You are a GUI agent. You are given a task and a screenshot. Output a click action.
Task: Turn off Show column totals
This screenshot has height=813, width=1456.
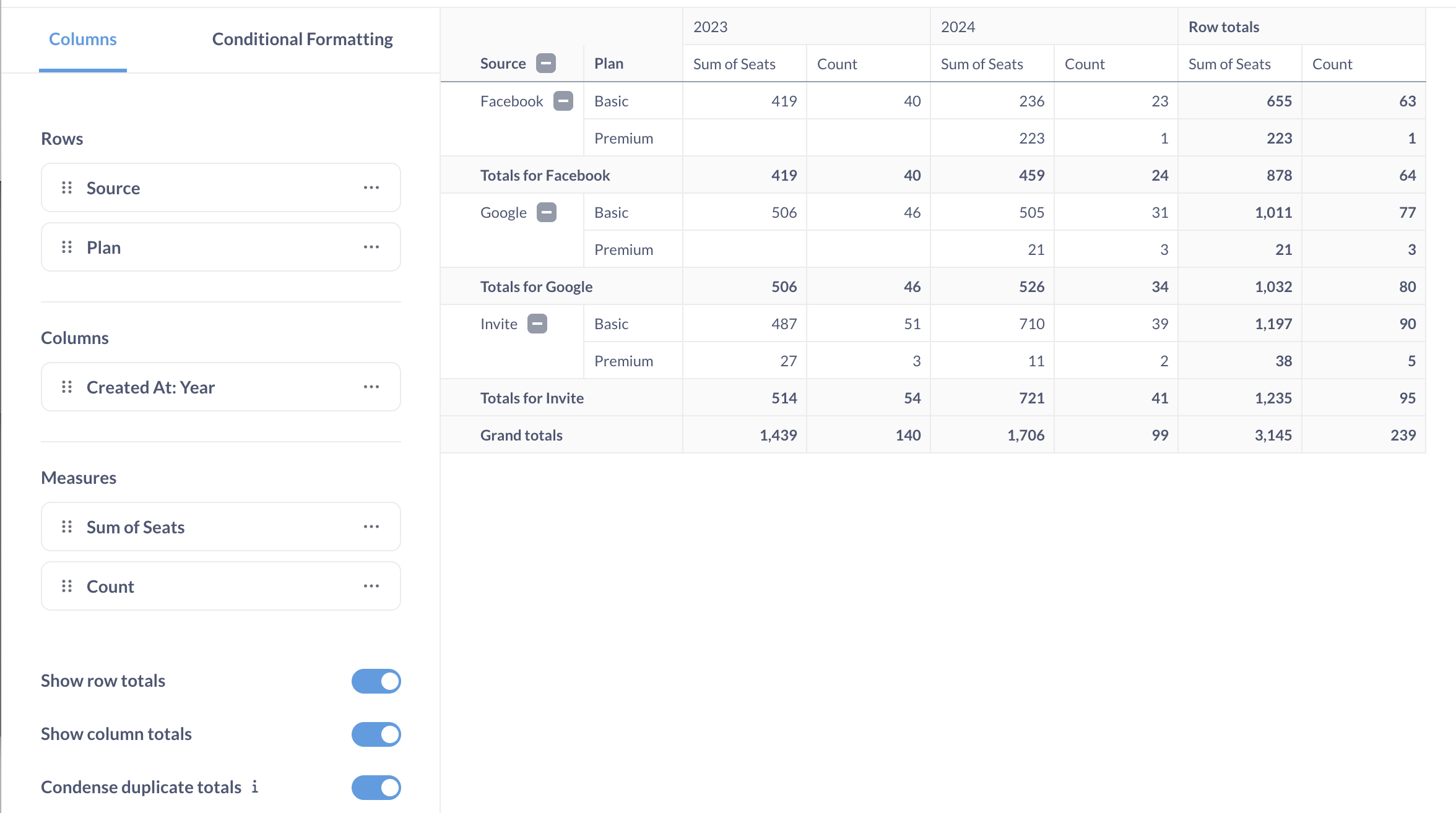(376, 734)
